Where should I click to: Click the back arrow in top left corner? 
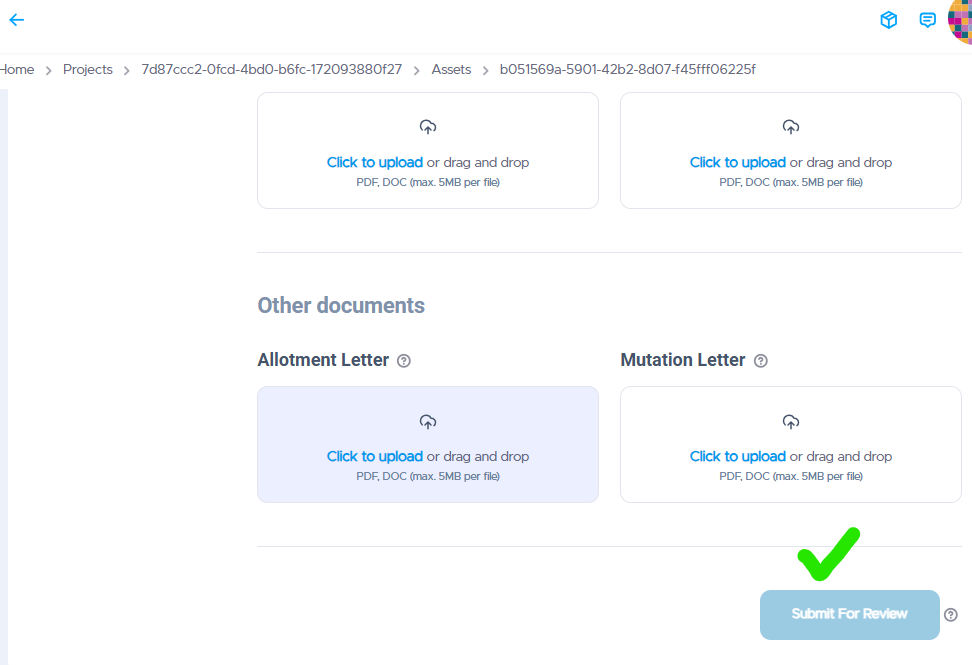(16, 19)
